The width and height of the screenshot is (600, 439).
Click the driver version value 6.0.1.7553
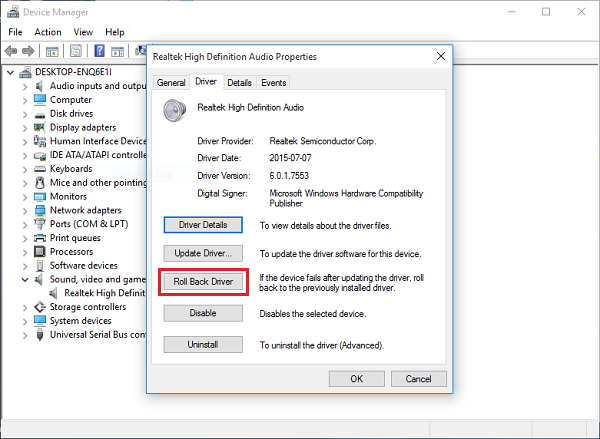pos(289,176)
